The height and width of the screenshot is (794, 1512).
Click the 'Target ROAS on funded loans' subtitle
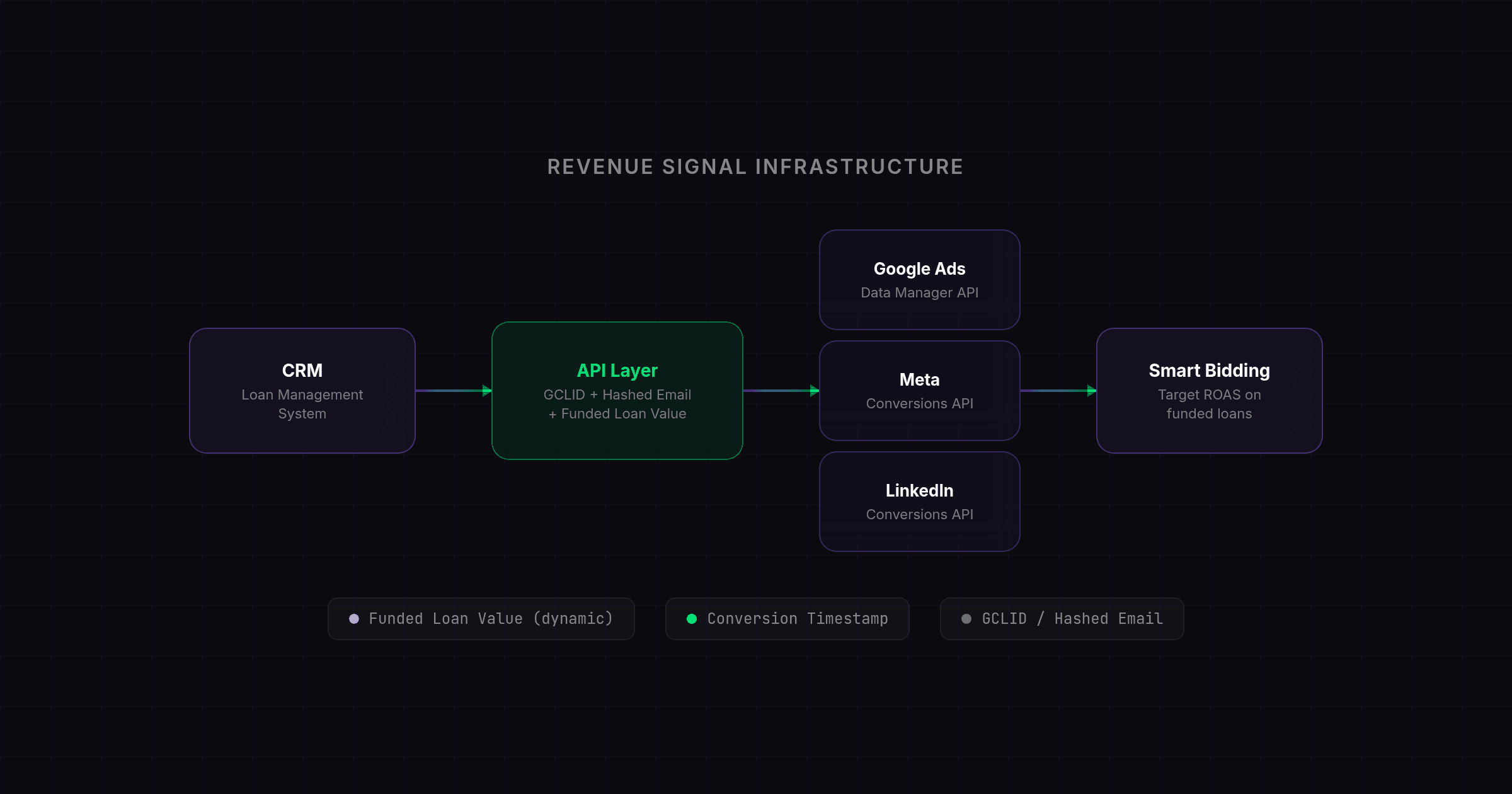(1209, 404)
